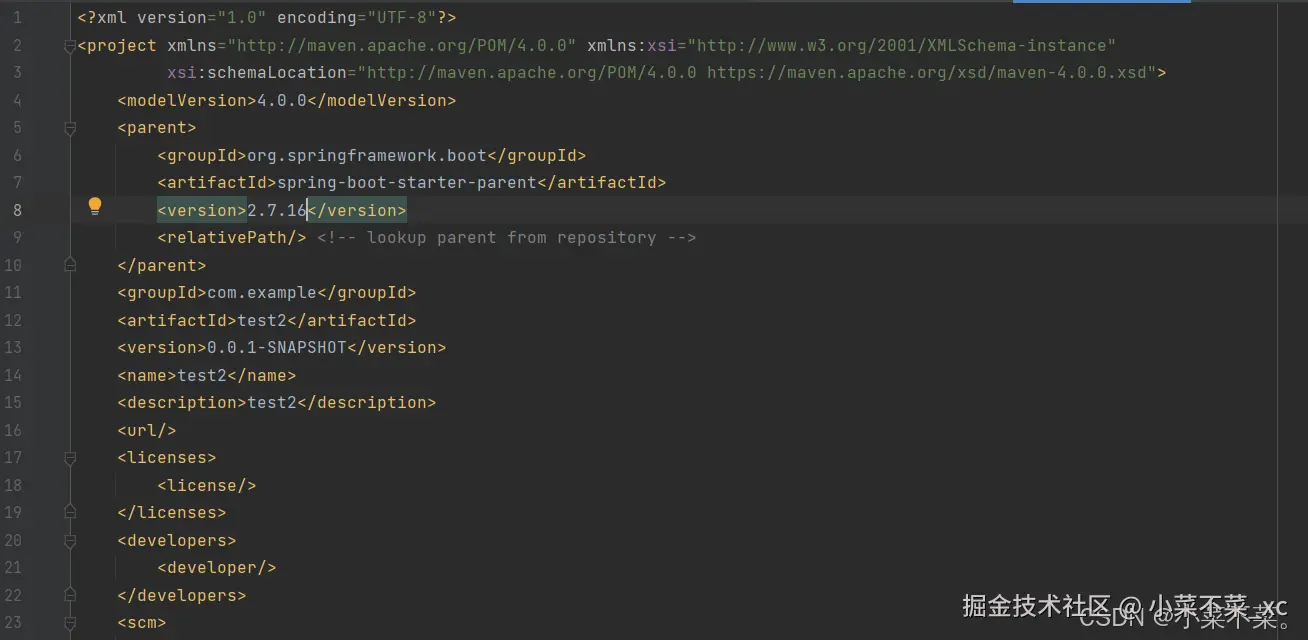
Task: Click the 0.0.1-SNAPSHOT version text
Action: tap(276, 347)
